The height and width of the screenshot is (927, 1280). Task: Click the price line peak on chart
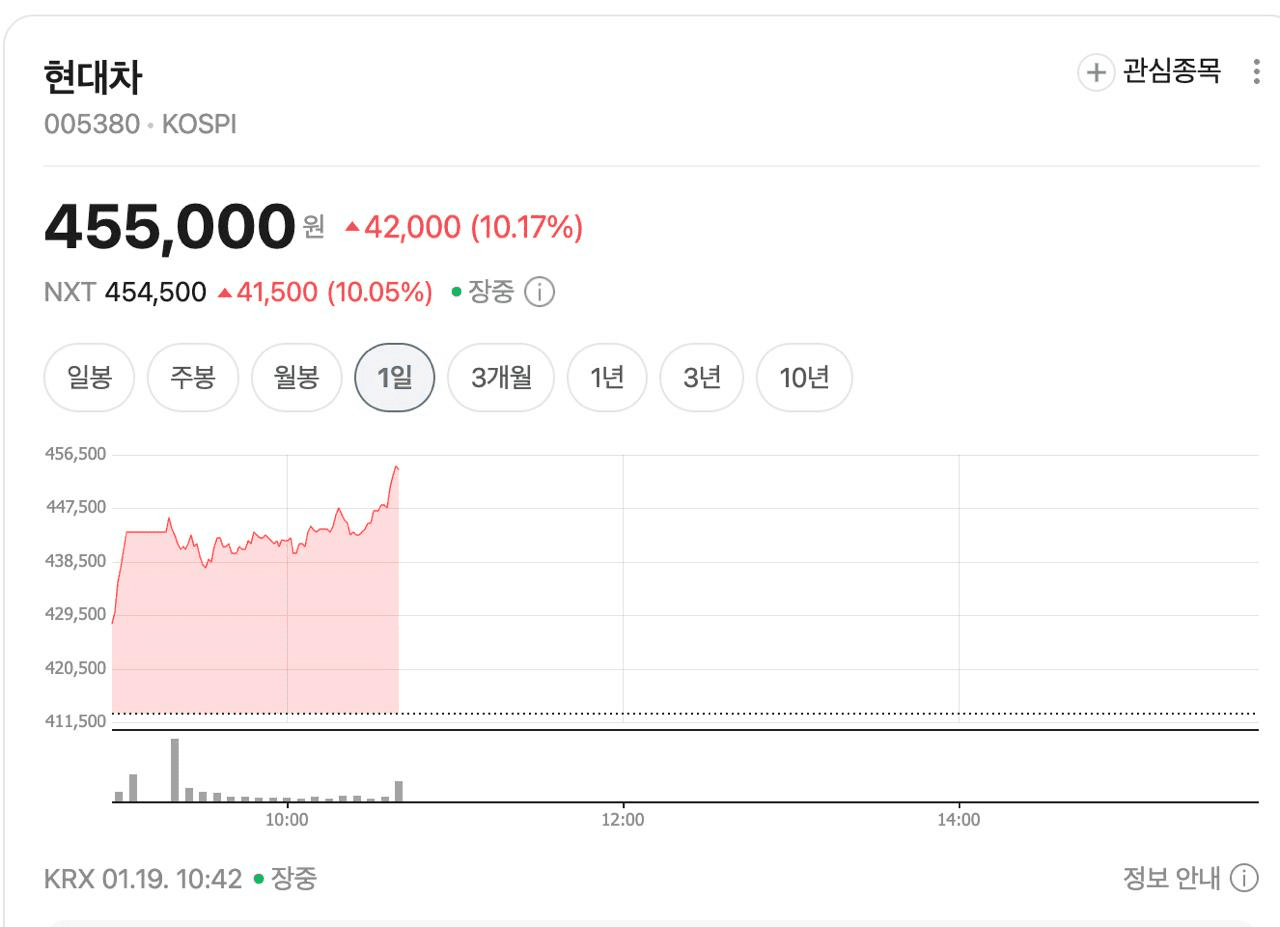pyautogui.click(x=396, y=466)
